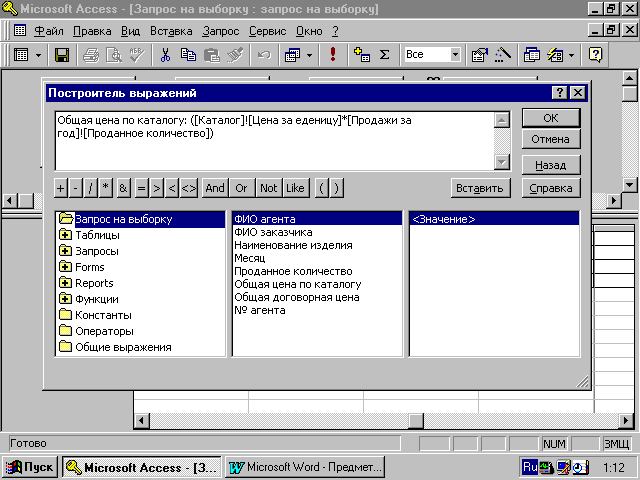Image resolution: width=640 pixels, height=480 pixels.
Task: Click the Format Painter brush icon
Action: click(x=235, y=55)
